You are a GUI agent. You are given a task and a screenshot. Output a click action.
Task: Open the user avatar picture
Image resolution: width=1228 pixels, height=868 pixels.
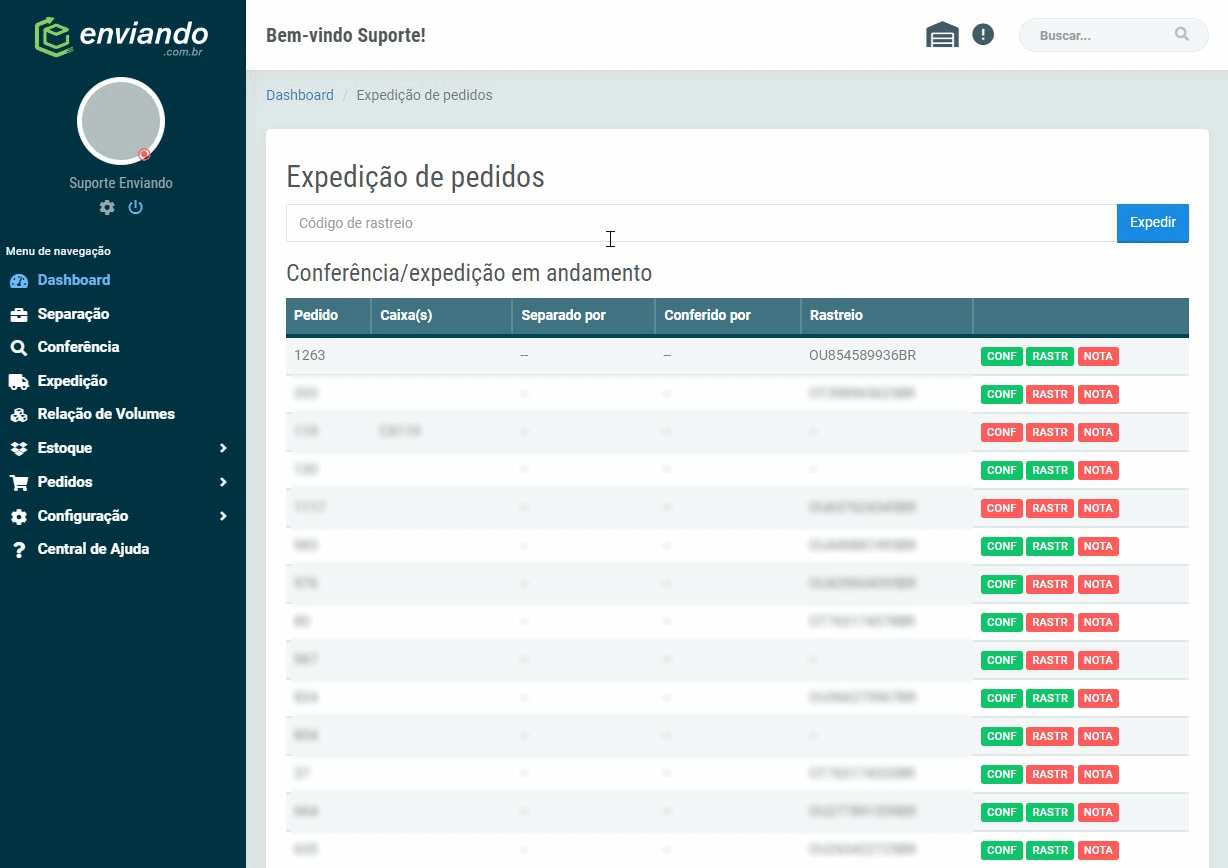(121, 121)
